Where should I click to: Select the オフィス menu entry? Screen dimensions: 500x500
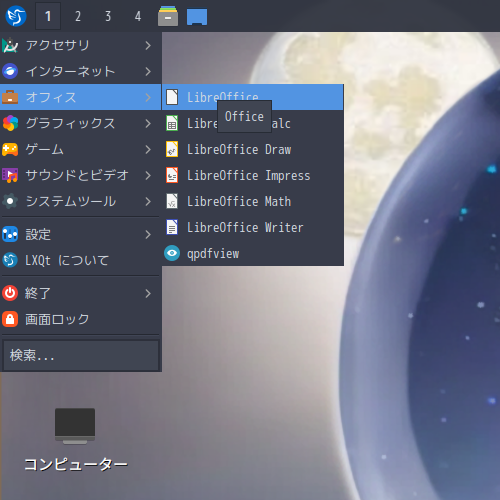(x=81, y=97)
